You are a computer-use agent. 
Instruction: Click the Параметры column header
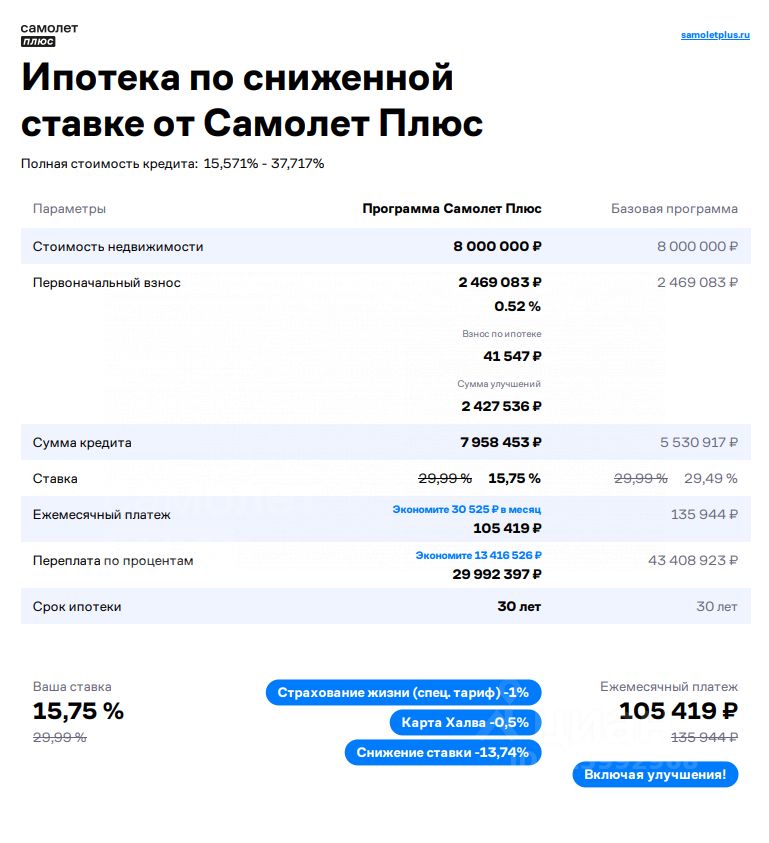(69, 209)
